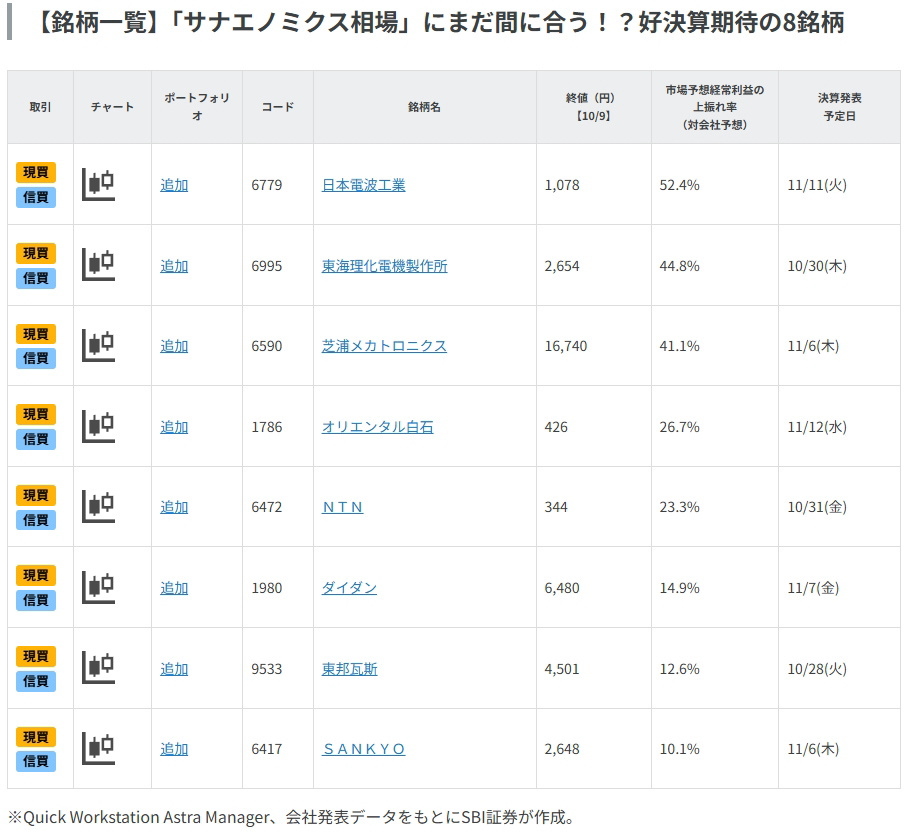This screenshot has width=910, height=840.
Task: View the candlestick chart for オリエンタル白石
Action: point(98,426)
